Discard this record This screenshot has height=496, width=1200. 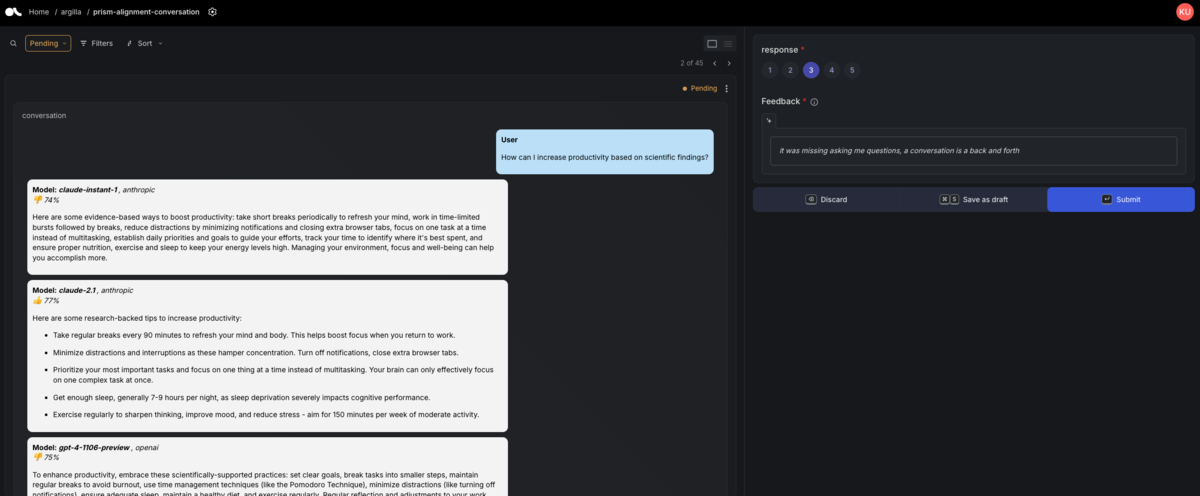(x=826, y=199)
